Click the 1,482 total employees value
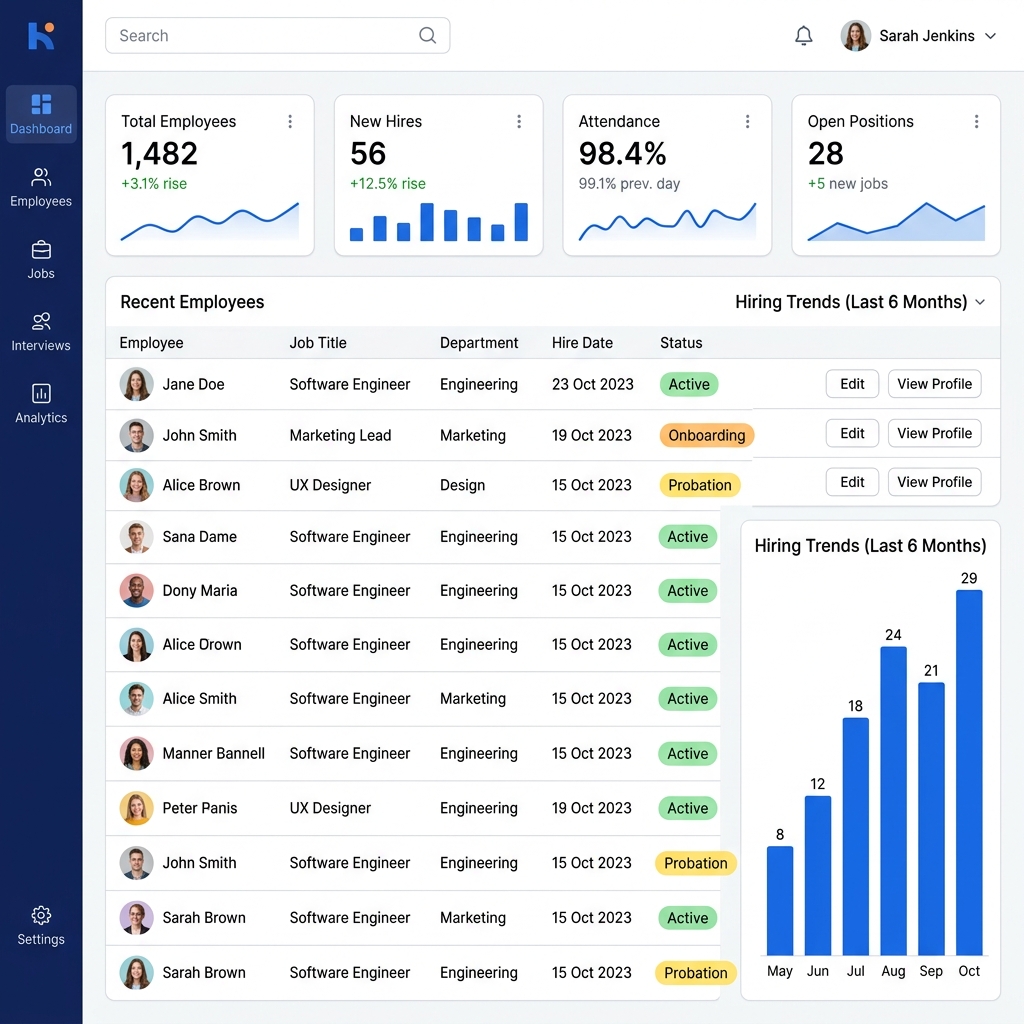 coord(159,153)
